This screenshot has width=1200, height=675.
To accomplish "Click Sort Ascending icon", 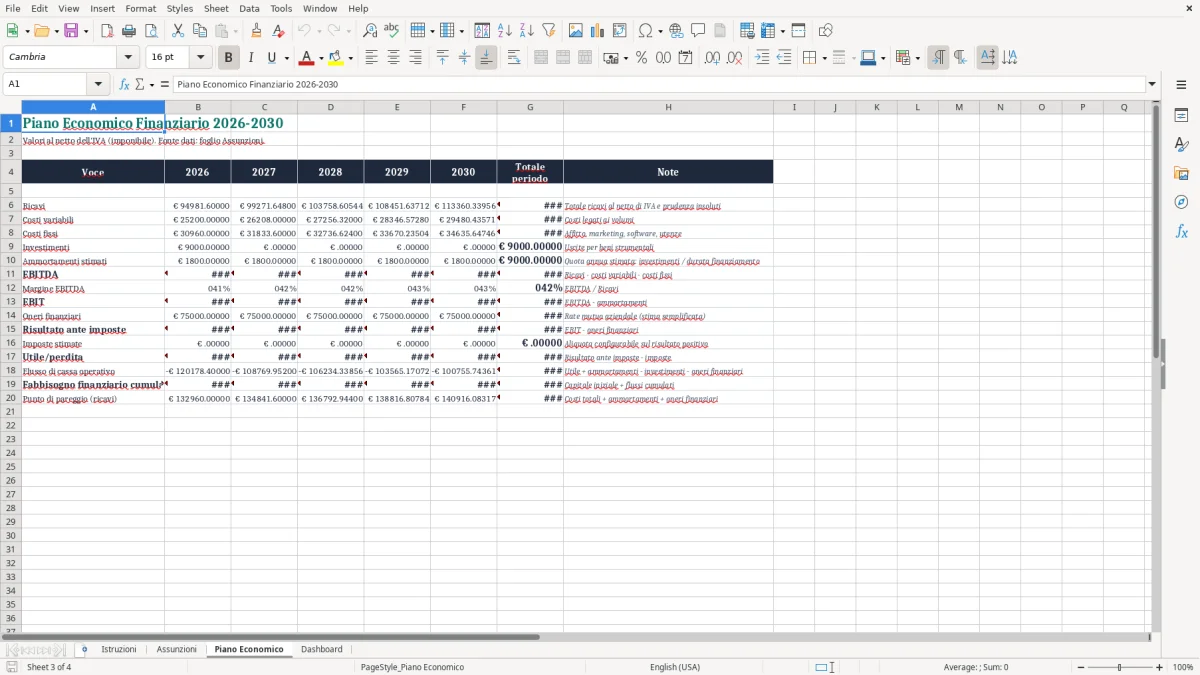I will [x=505, y=31].
